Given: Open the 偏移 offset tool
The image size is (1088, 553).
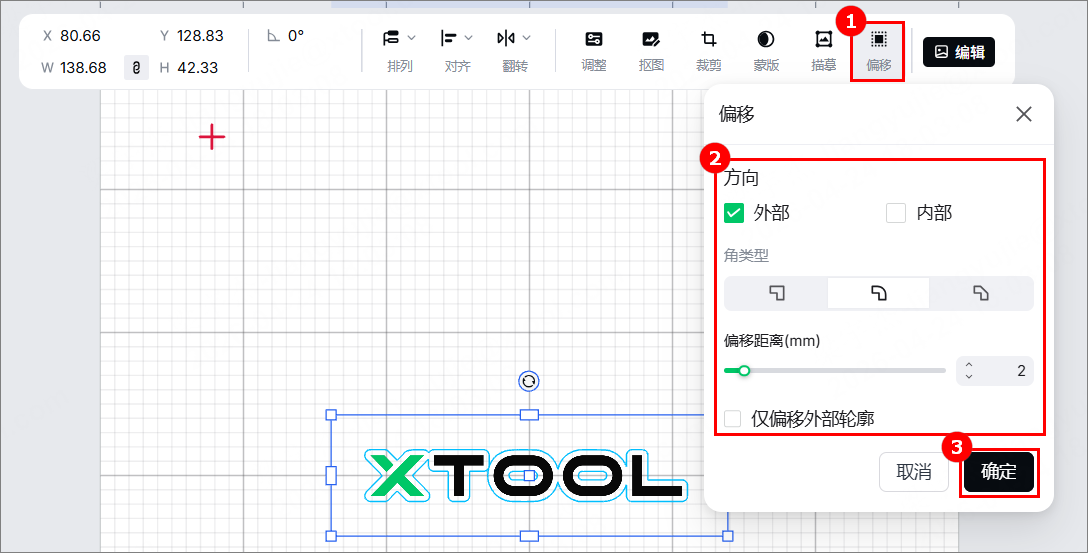Looking at the screenshot, I should [x=878, y=51].
